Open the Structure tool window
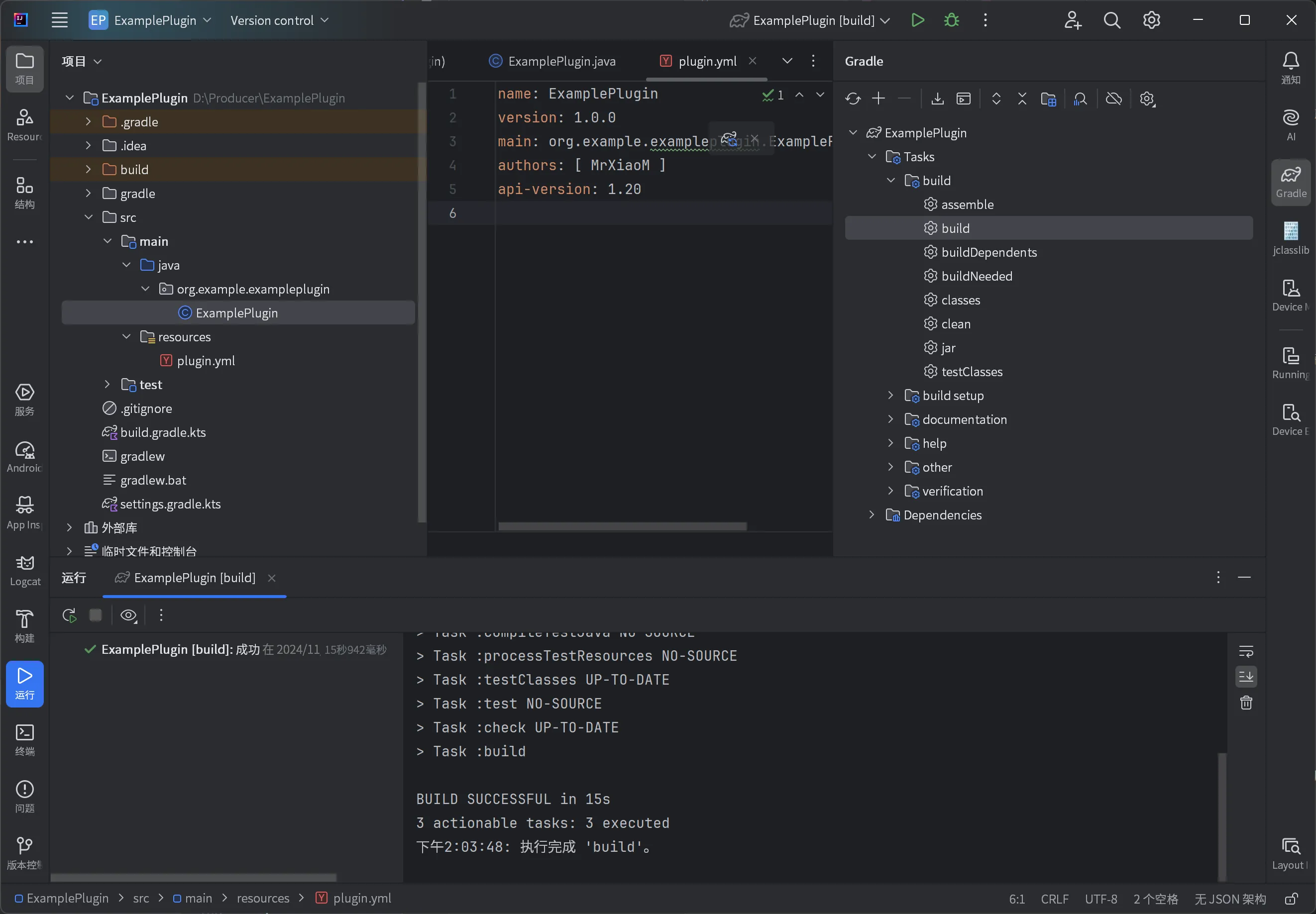 [24, 193]
